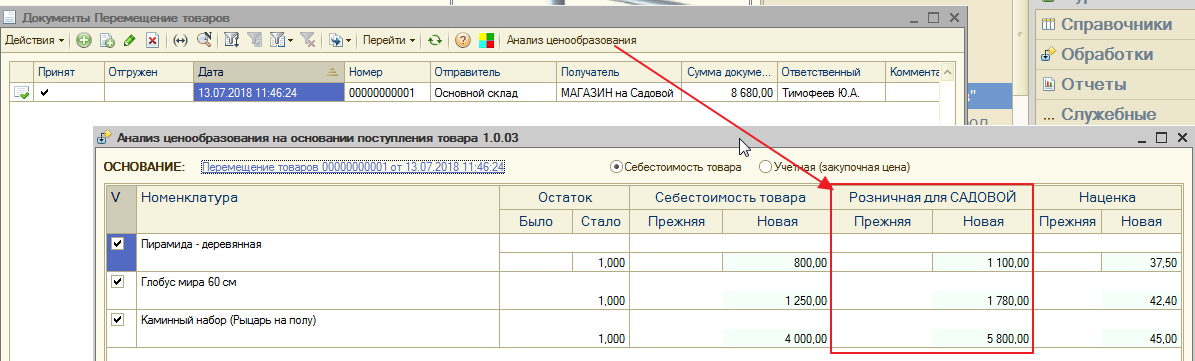Screen dimensions: 1195x361
Task: Click new markup value 37,50
Action: pos(1142,263)
